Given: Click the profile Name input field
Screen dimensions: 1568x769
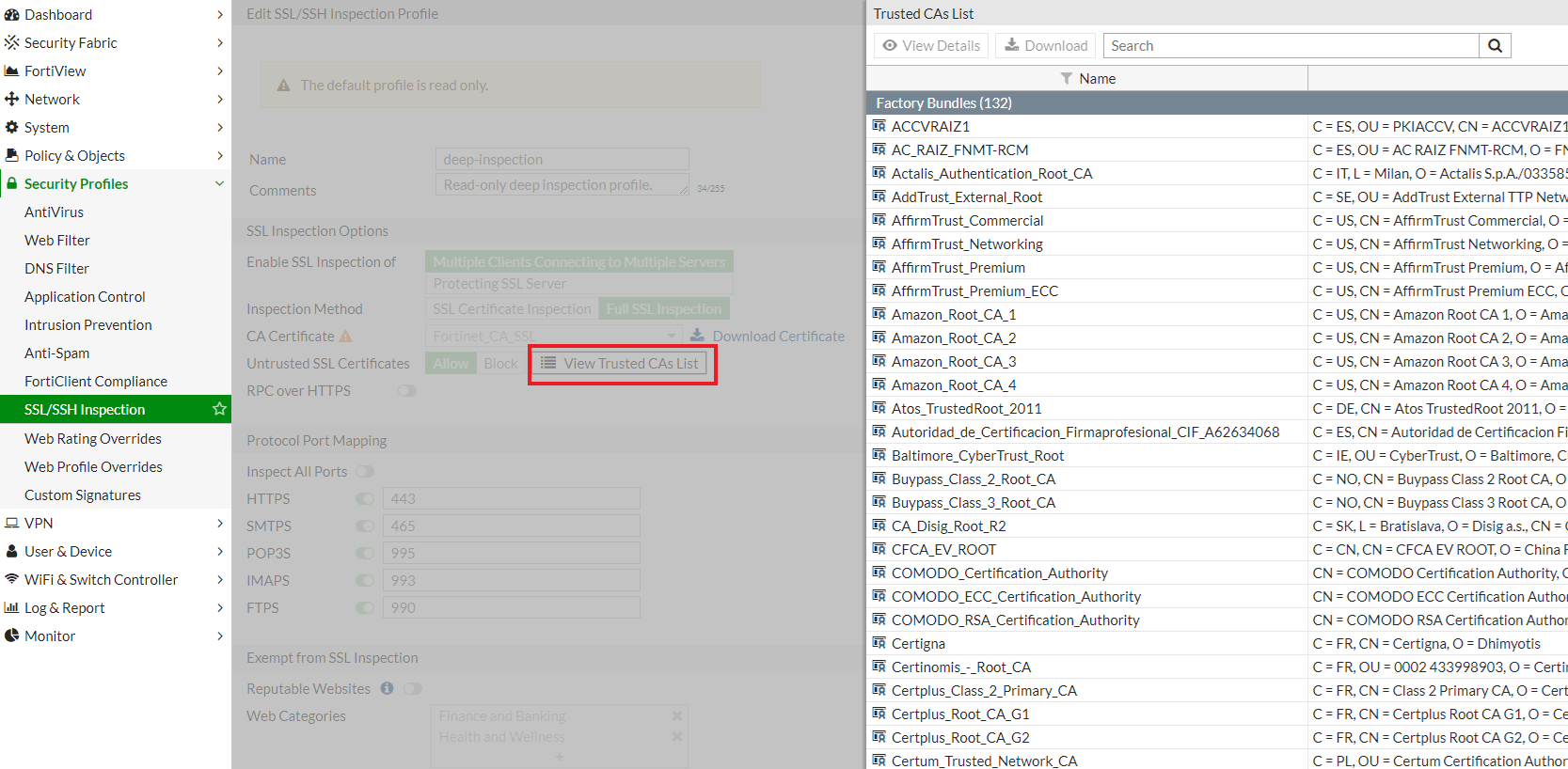Looking at the screenshot, I should coord(562,160).
